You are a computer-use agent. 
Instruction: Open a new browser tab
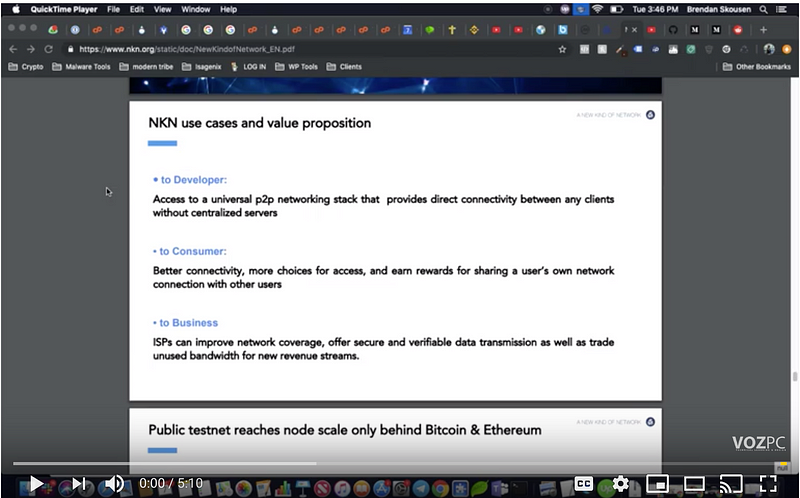point(763,30)
